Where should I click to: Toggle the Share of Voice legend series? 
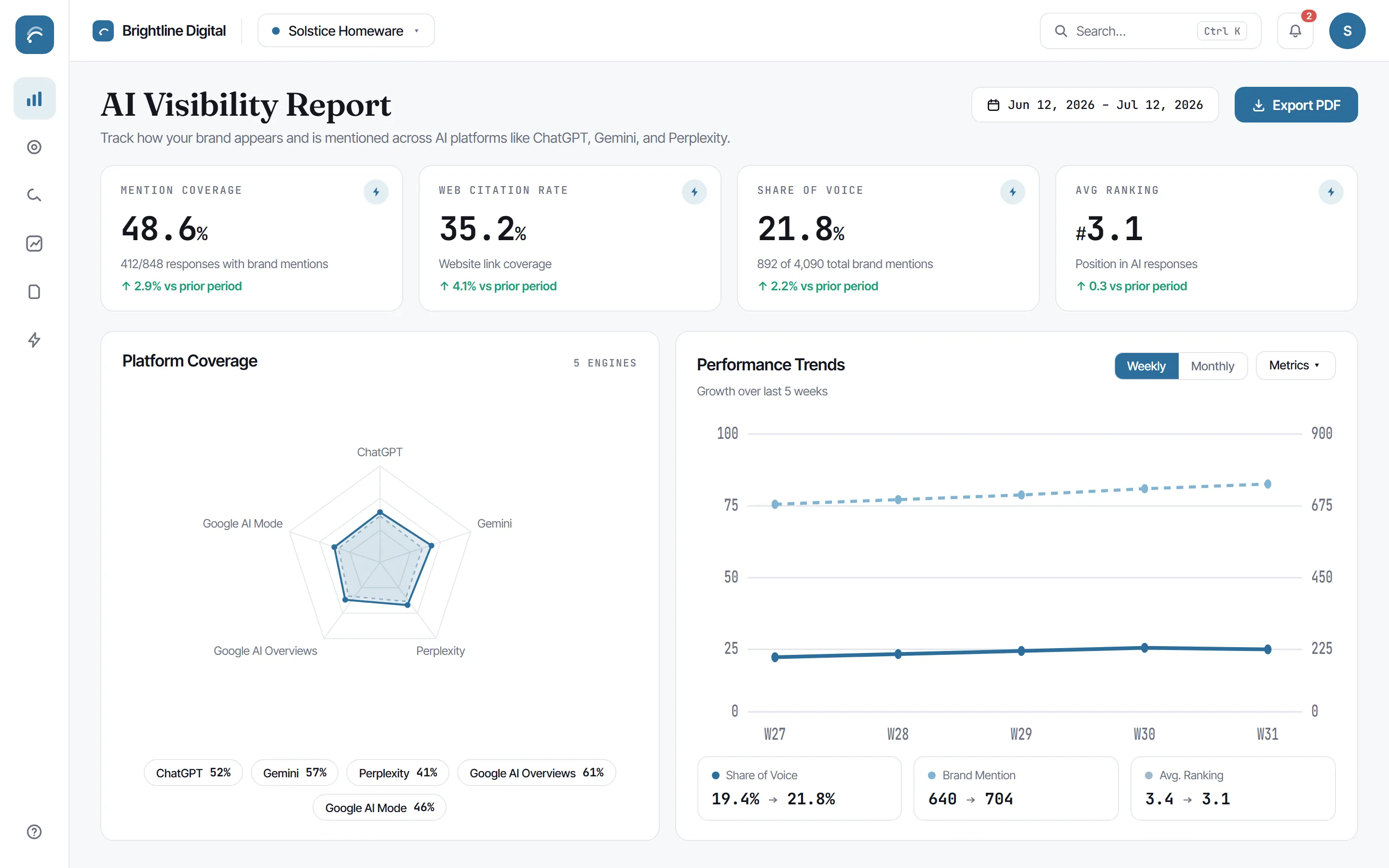click(799, 788)
